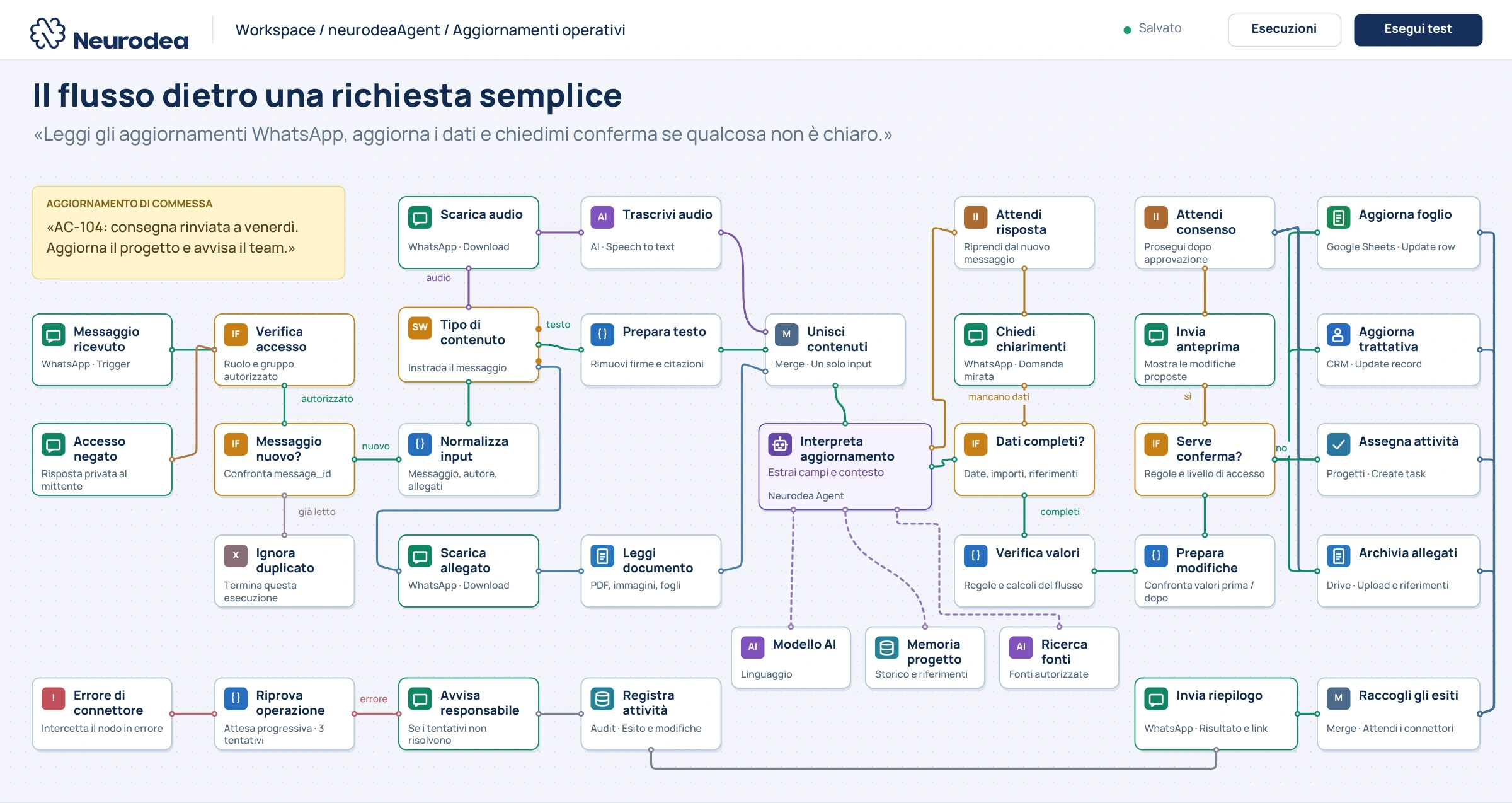Run the flow with Esegui test
This screenshot has width=1512, height=803.
(1417, 30)
